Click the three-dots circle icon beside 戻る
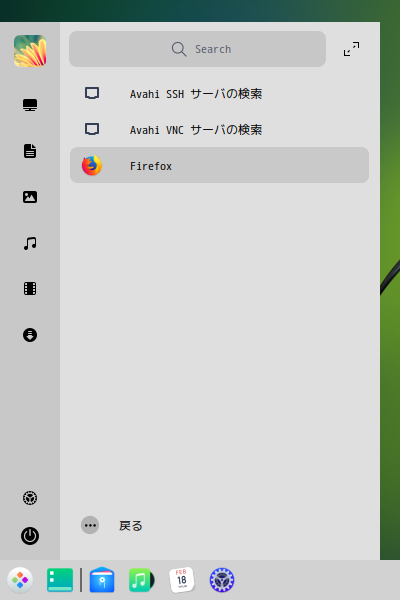The image size is (400, 600). [90, 525]
